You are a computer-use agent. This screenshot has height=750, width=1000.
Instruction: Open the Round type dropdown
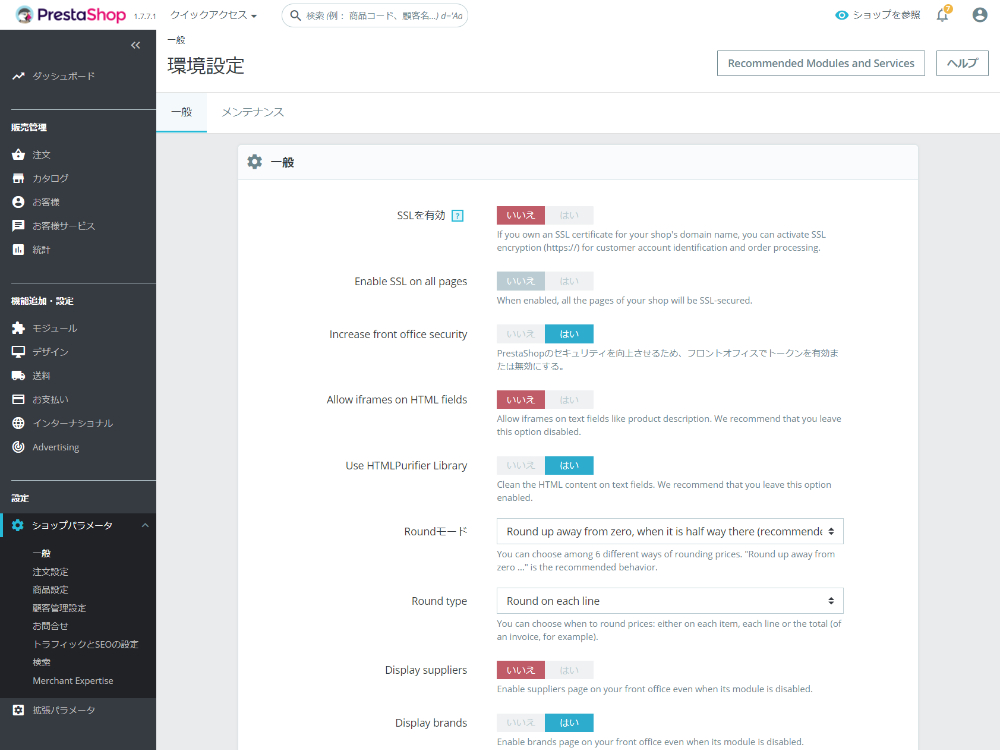coord(670,601)
